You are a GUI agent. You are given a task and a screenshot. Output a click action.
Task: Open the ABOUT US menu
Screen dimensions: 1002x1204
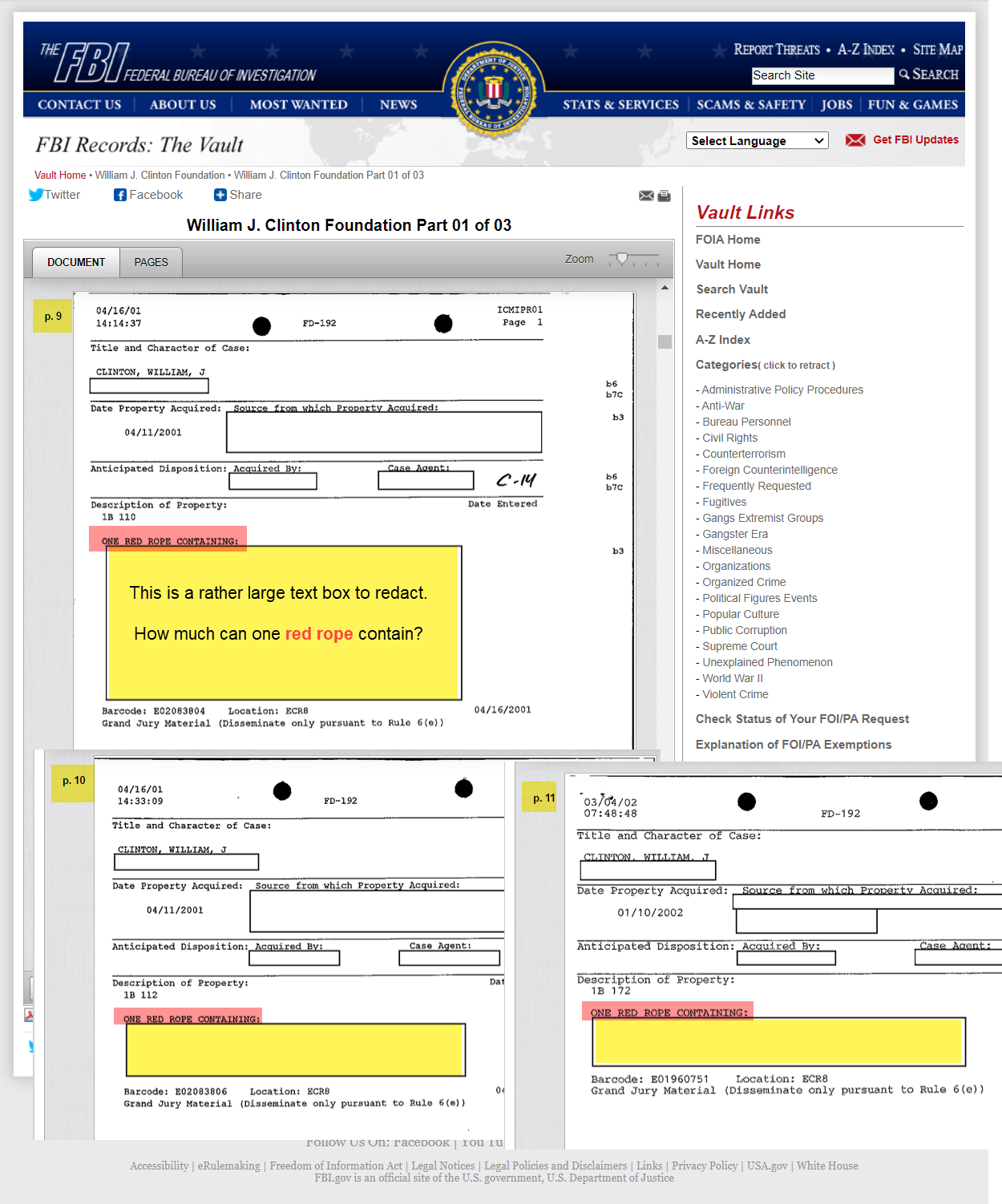(183, 104)
